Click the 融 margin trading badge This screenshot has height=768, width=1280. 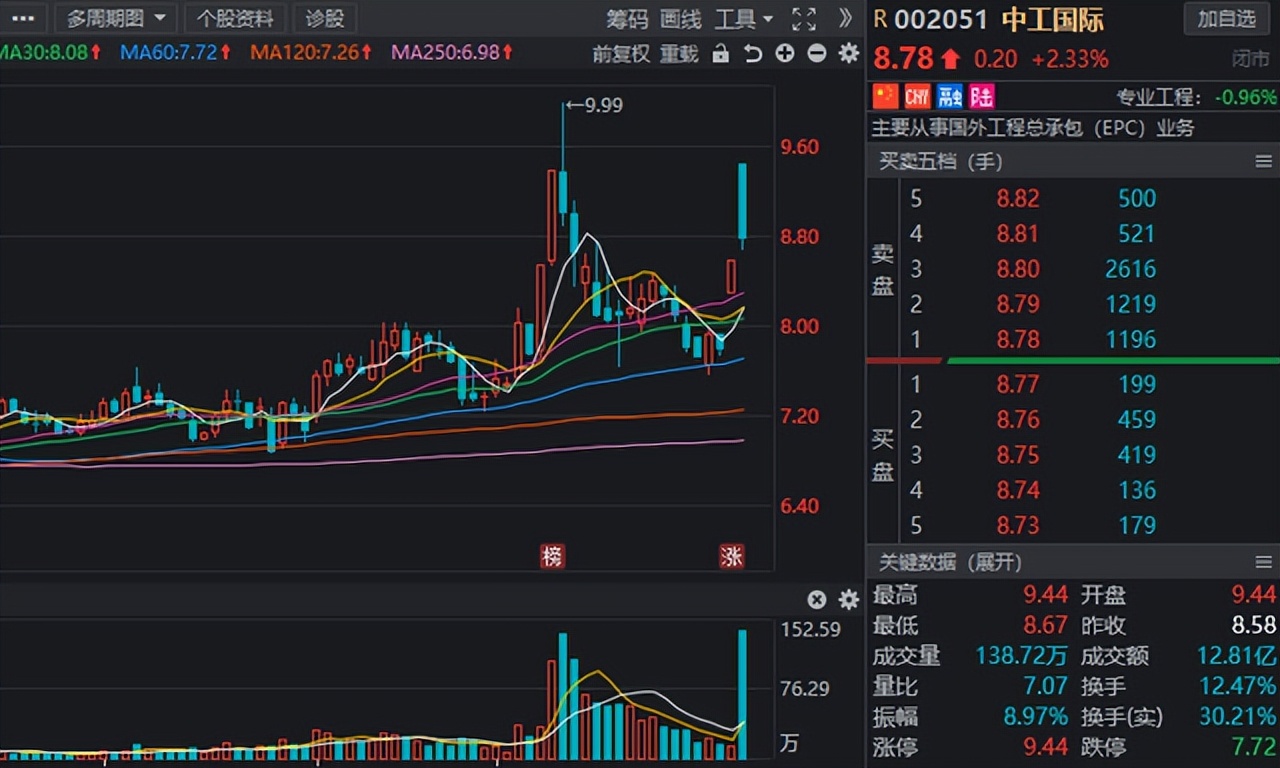tap(950, 96)
